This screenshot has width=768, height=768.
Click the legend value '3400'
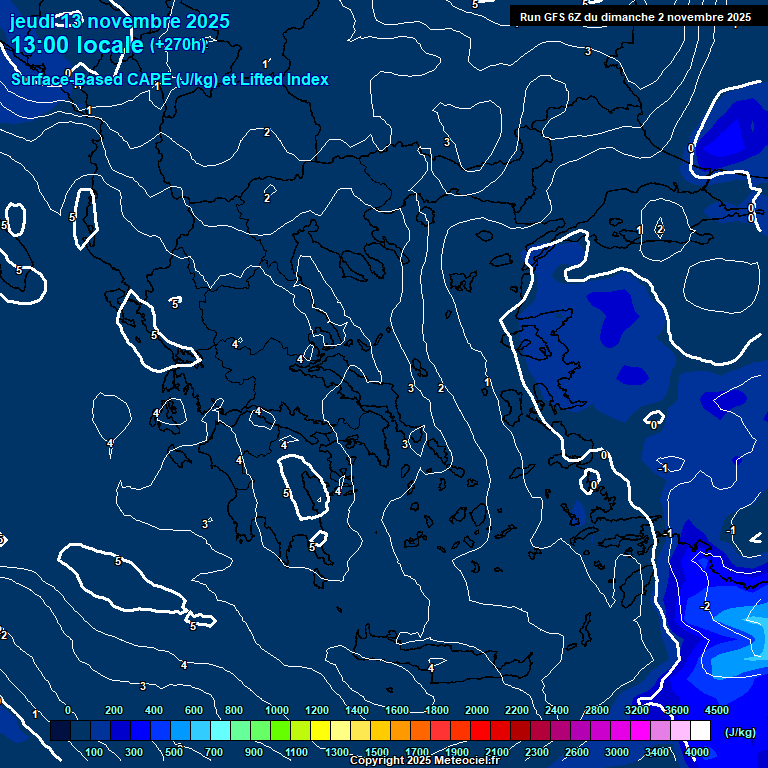(x=657, y=752)
